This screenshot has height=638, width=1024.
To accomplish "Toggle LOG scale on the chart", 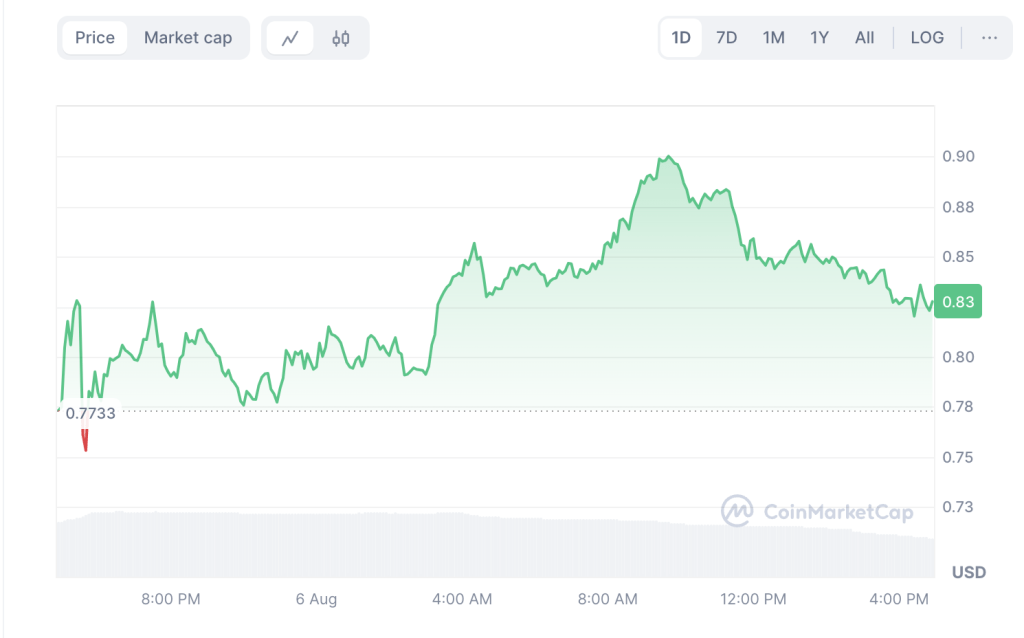I will tap(927, 38).
